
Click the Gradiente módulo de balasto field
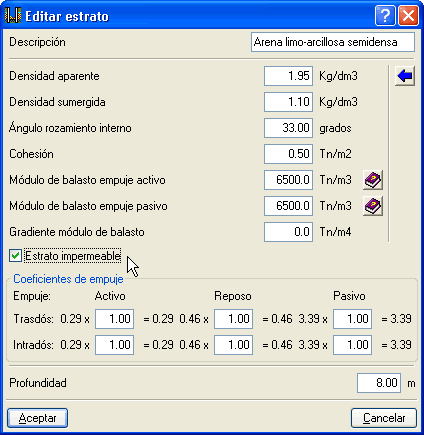coord(288,232)
